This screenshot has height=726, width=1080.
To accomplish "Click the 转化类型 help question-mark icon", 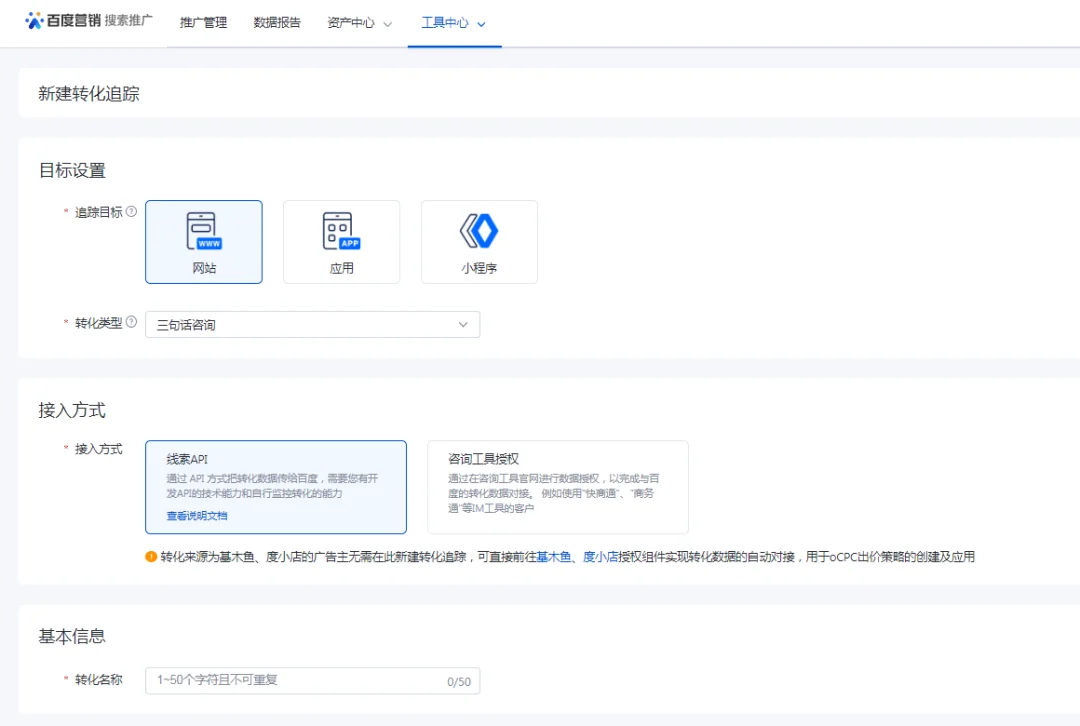I will [131, 322].
